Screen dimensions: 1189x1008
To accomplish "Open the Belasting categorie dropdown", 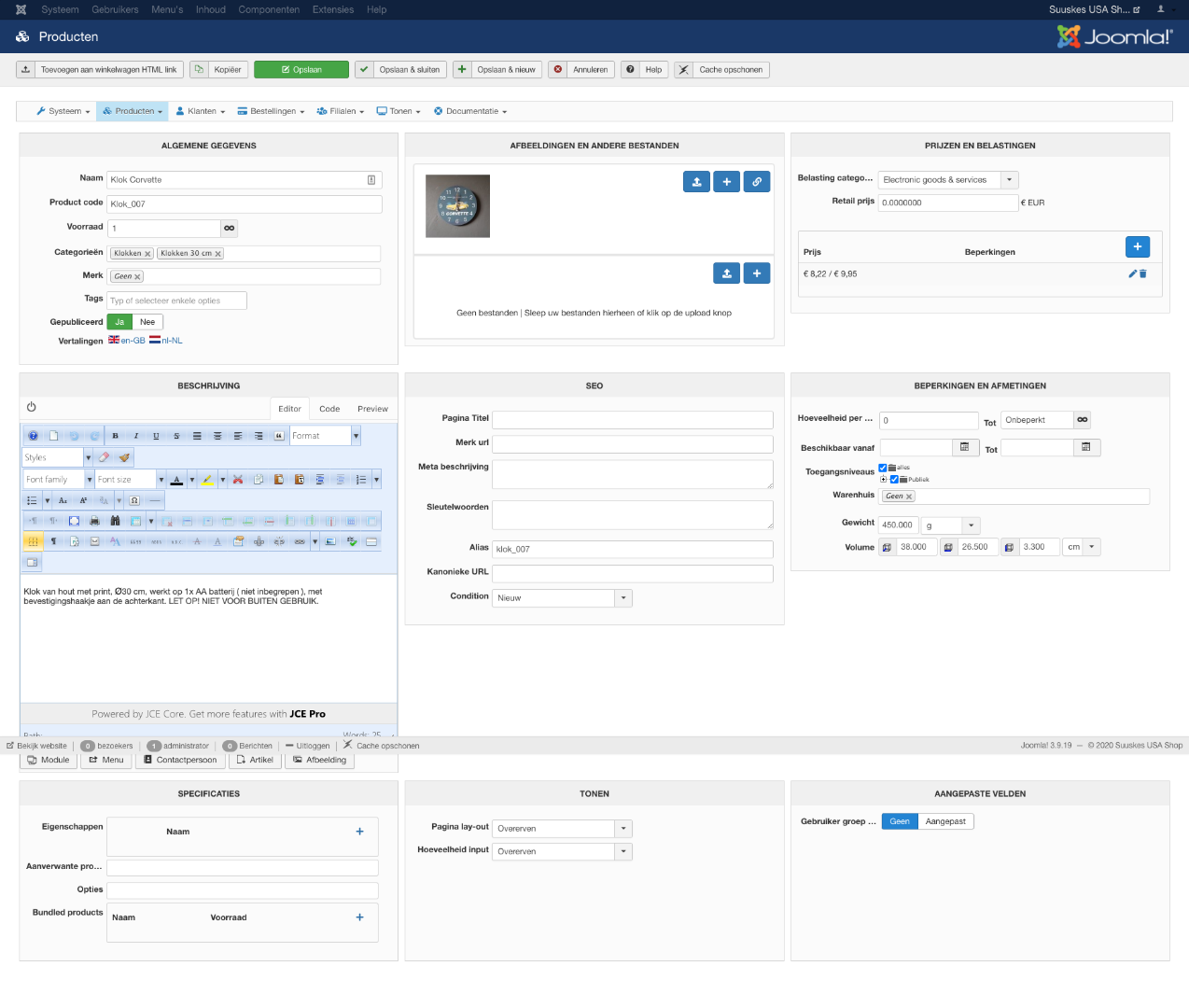I will [948, 179].
